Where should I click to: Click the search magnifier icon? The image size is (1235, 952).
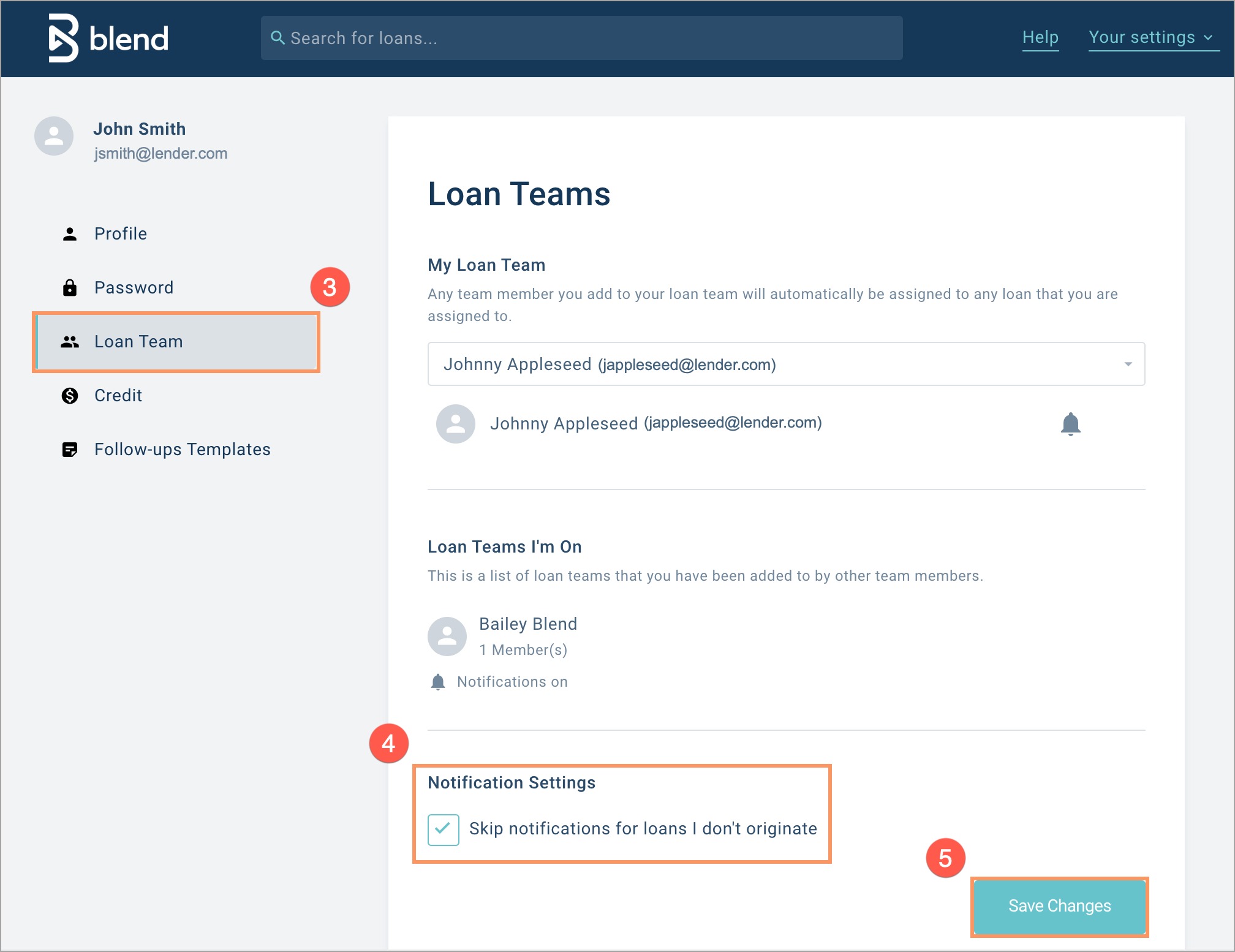point(278,38)
